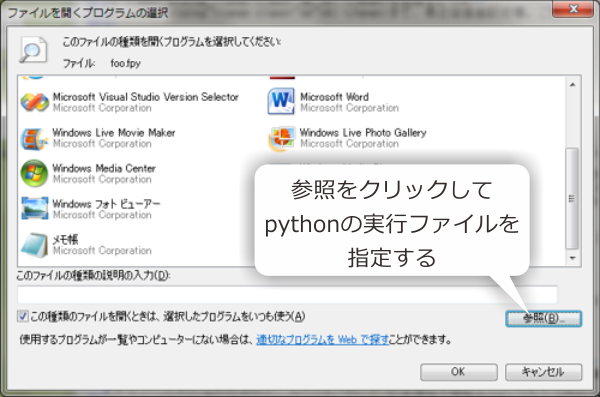This screenshot has height=397, width=600.
Task: Click the program list scrollbar up arrow
Action: [572, 85]
